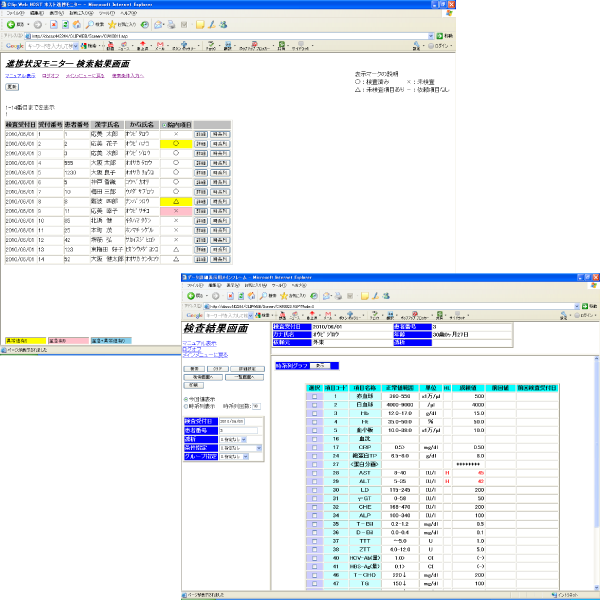
Task: Tick the checkbox for item code 17 CRP
Action: pos(313,446)
